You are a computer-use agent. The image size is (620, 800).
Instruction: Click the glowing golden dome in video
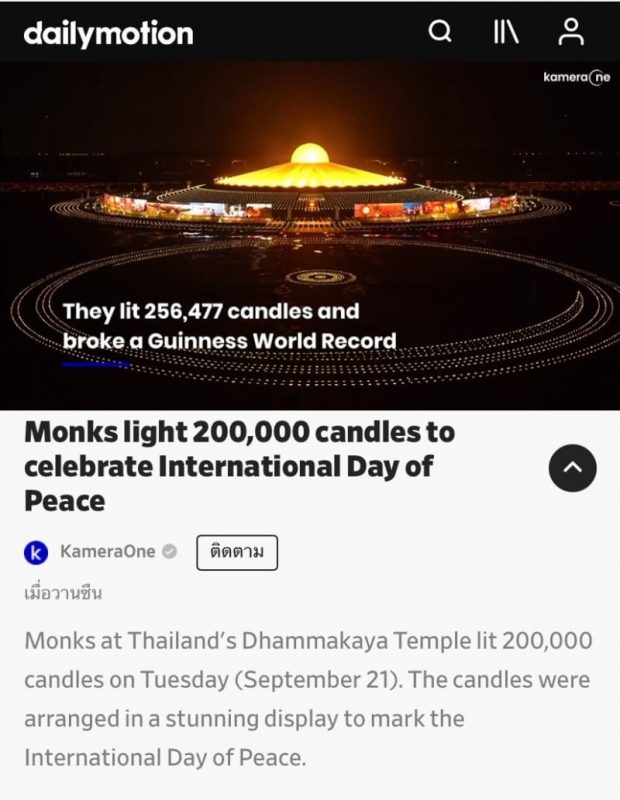point(309,153)
